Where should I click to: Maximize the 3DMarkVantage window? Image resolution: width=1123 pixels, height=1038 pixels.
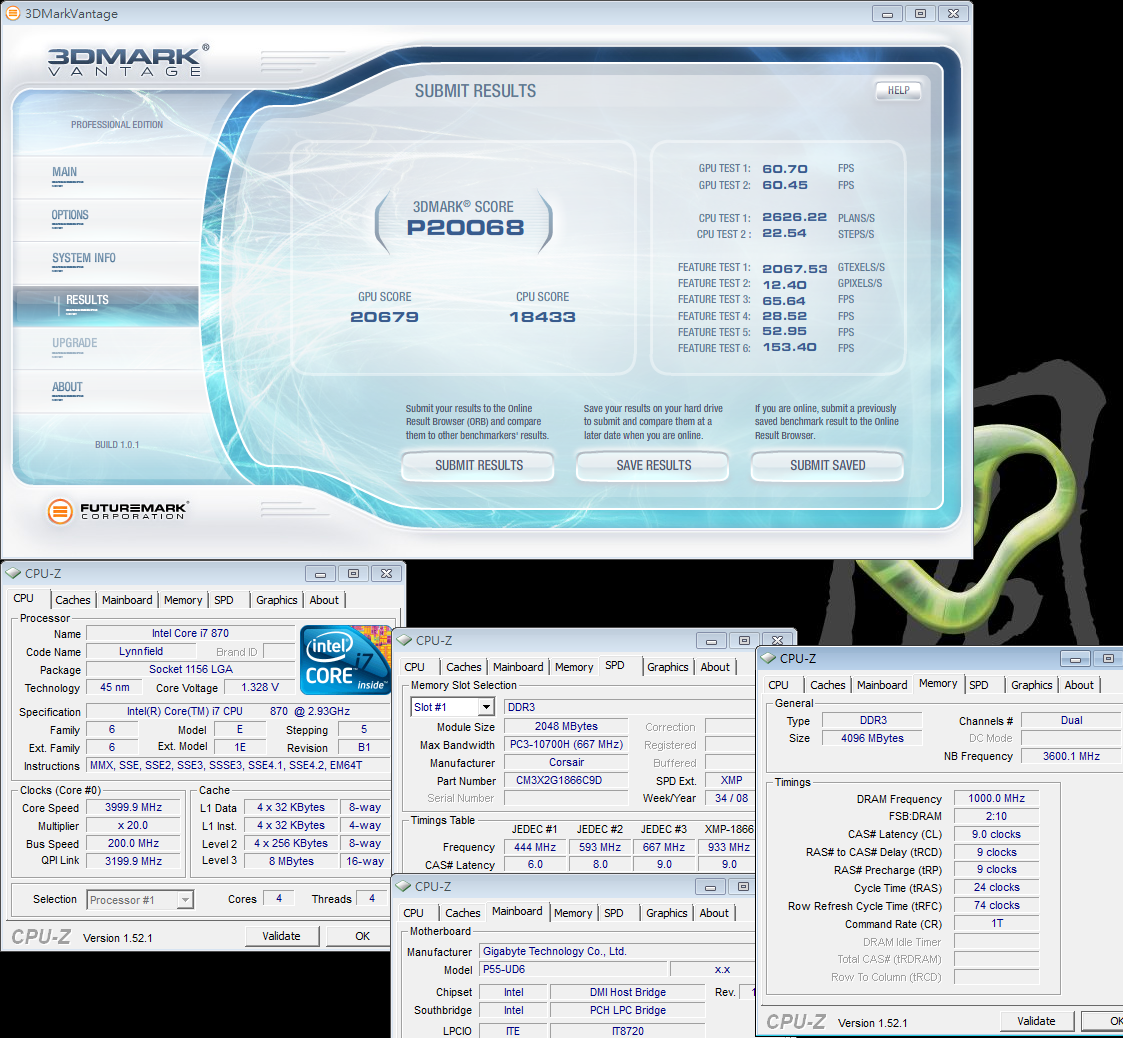tap(920, 14)
